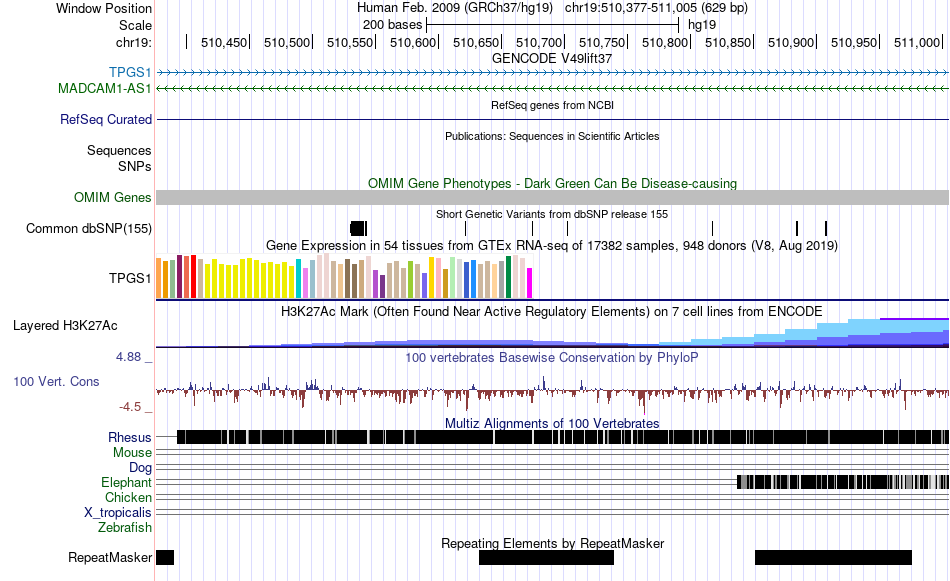Open the GENCODE V49lift37 track title
The height and width of the screenshot is (581, 950).
pos(552,59)
